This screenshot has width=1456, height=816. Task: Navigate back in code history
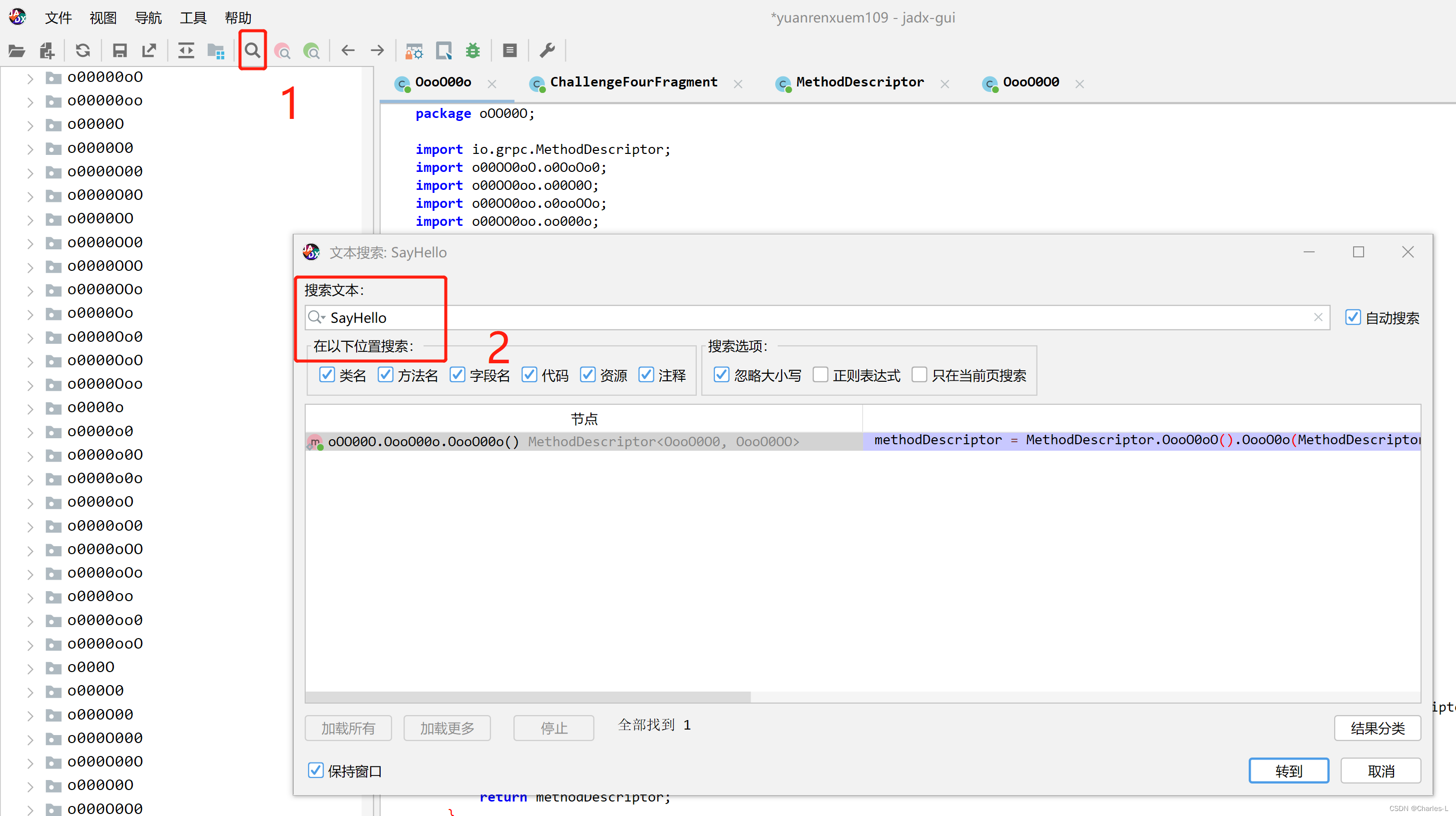coord(348,50)
